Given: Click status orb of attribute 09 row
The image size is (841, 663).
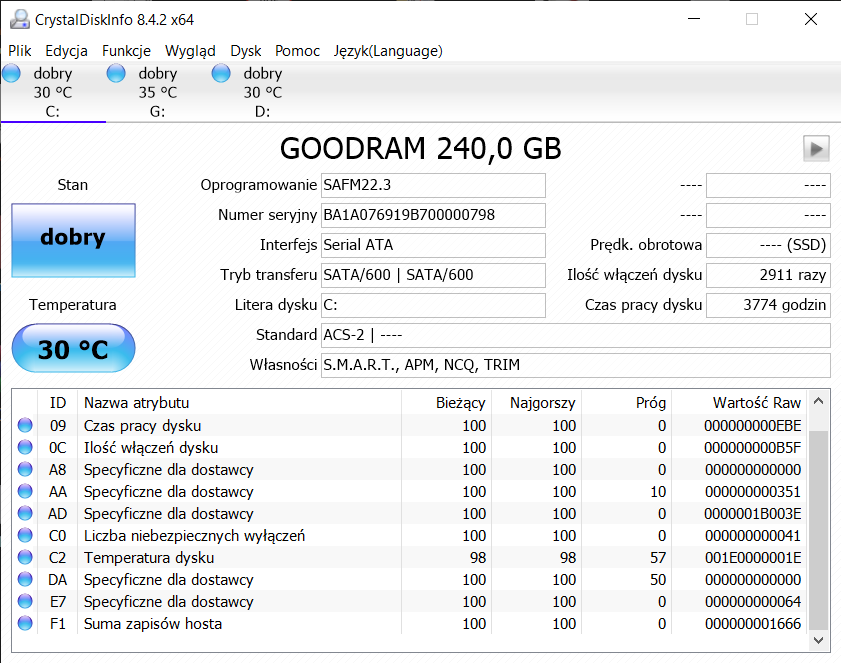Looking at the screenshot, I should click(25, 425).
